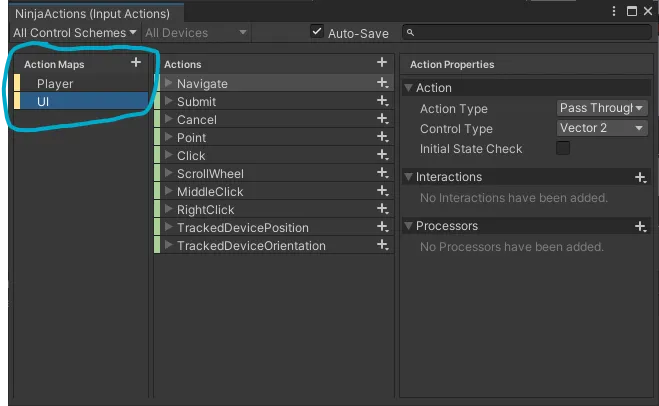Add binding to the TrackedDeviceOrientation action
The image size is (659, 406).
pos(382,245)
